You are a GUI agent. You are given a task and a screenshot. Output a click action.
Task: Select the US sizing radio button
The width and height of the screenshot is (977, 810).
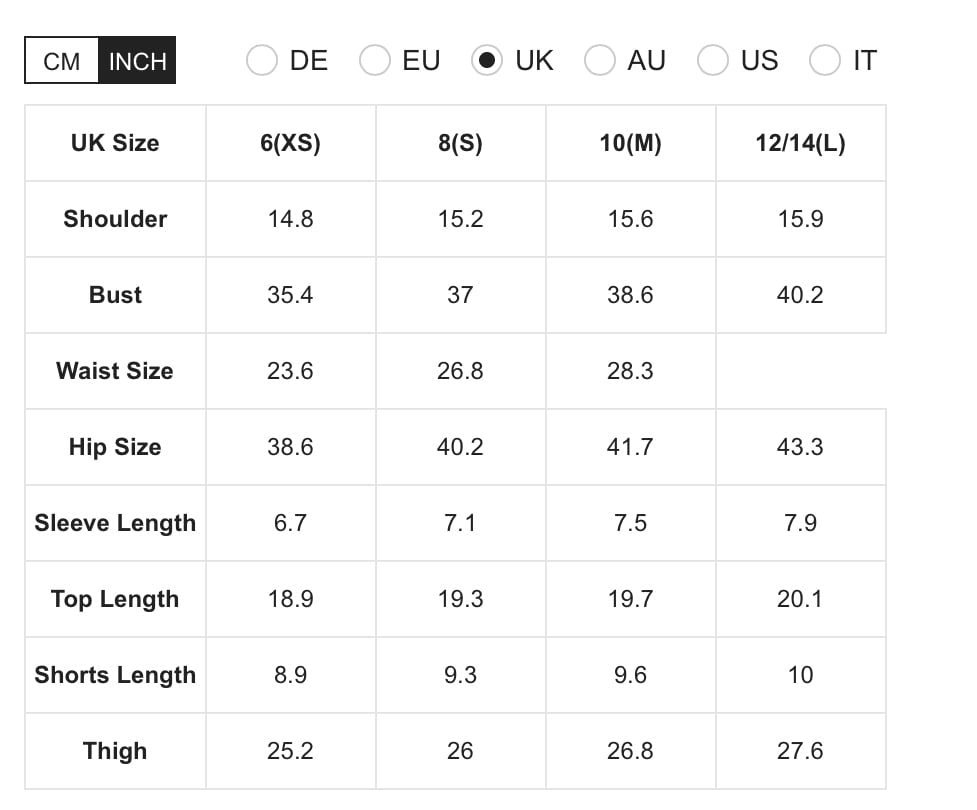tap(713, 60)
